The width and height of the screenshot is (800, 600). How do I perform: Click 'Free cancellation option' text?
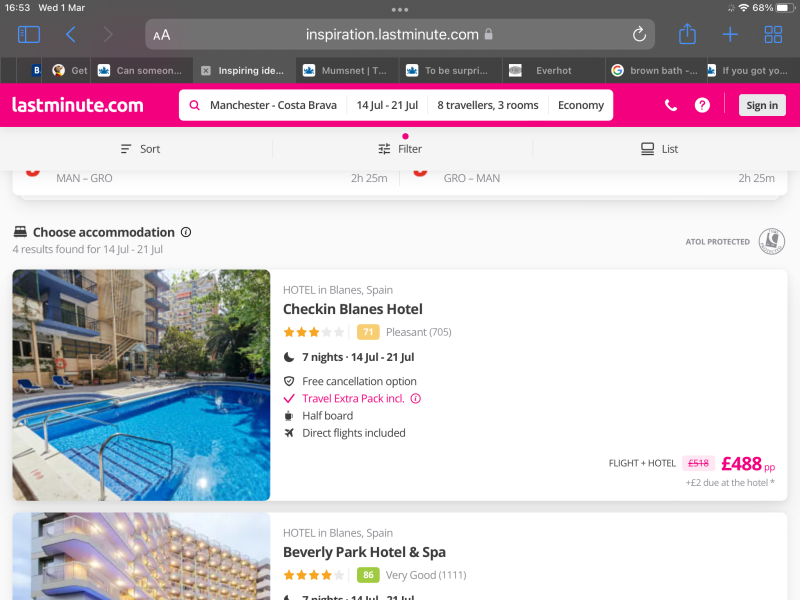[359, 381]
